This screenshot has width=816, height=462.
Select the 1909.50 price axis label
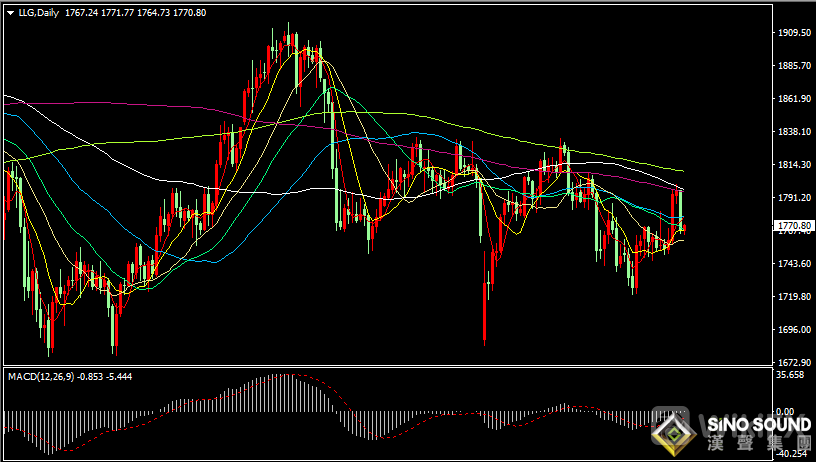click(795, 33)
